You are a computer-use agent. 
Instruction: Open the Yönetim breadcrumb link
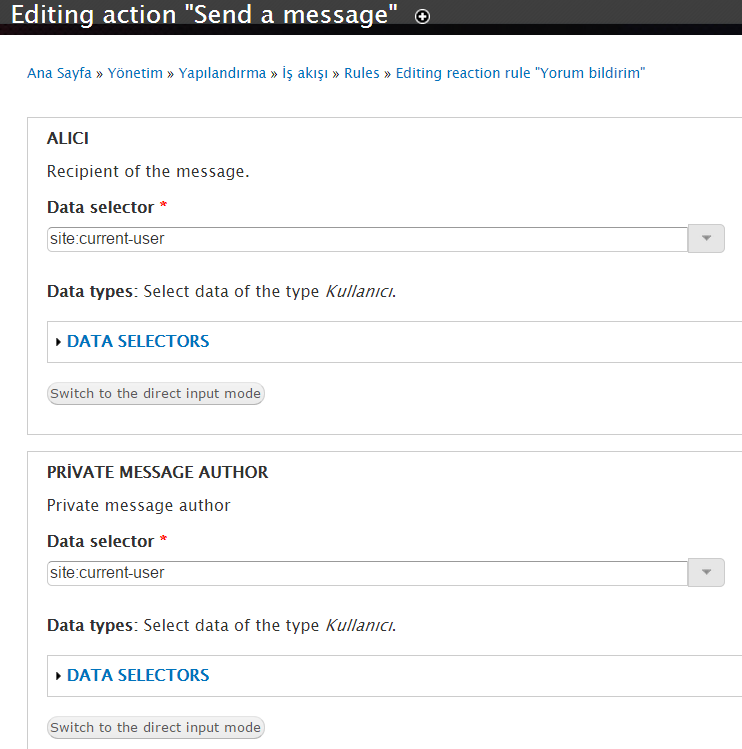(x=135, y=74)
